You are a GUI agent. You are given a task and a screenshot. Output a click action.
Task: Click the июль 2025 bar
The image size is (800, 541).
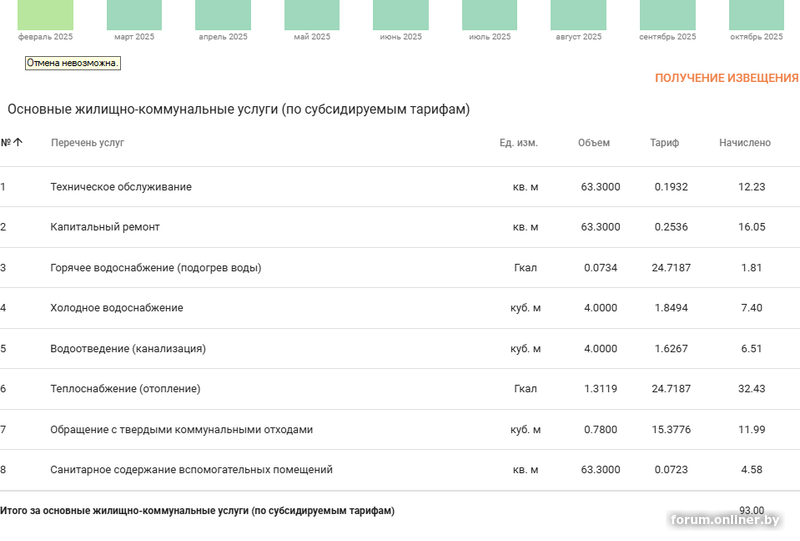(490, 15)
